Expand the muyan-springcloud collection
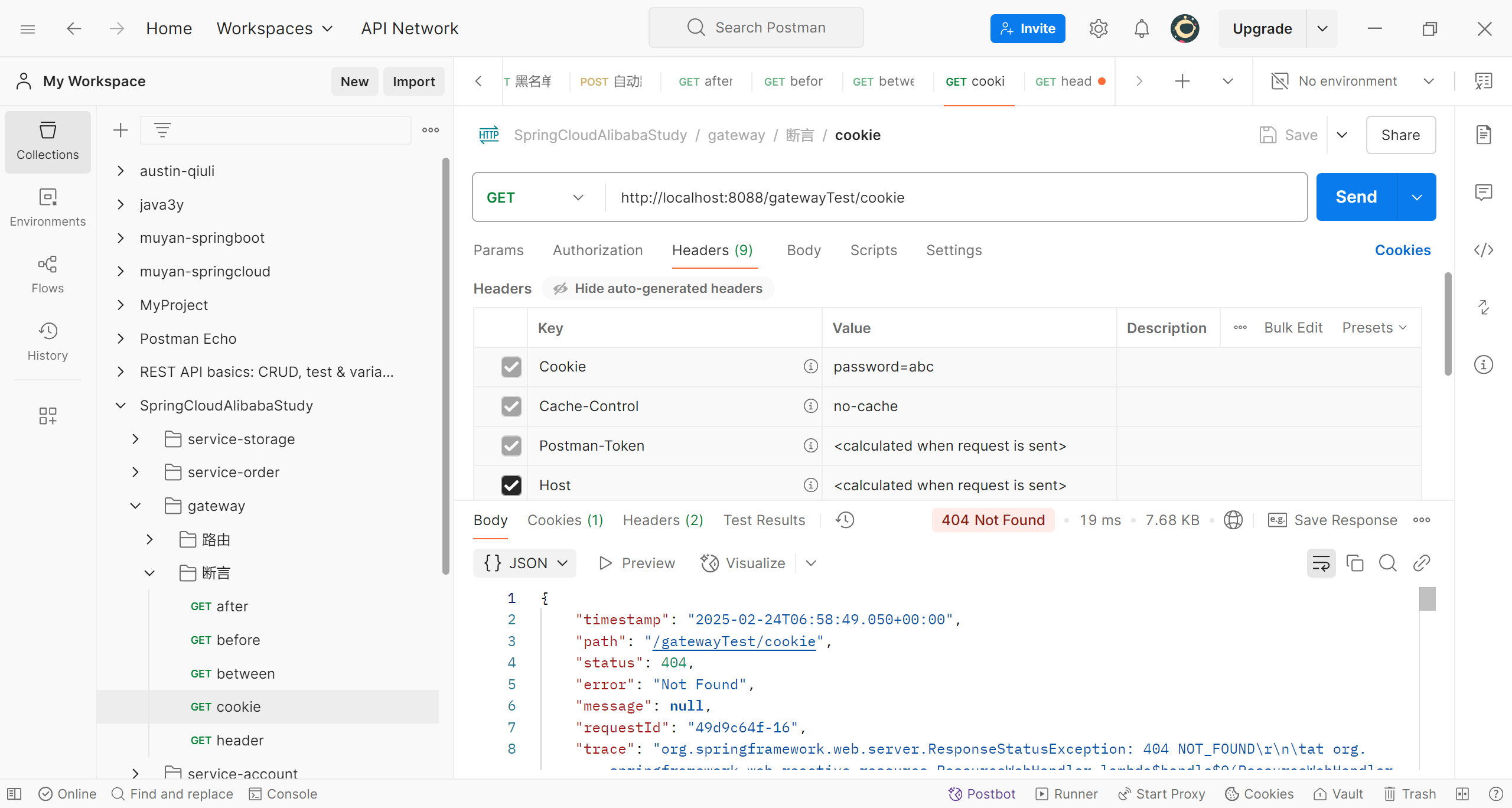Image resolution: width=1512 pixels, height=808 pixels. tap(120, 271)
